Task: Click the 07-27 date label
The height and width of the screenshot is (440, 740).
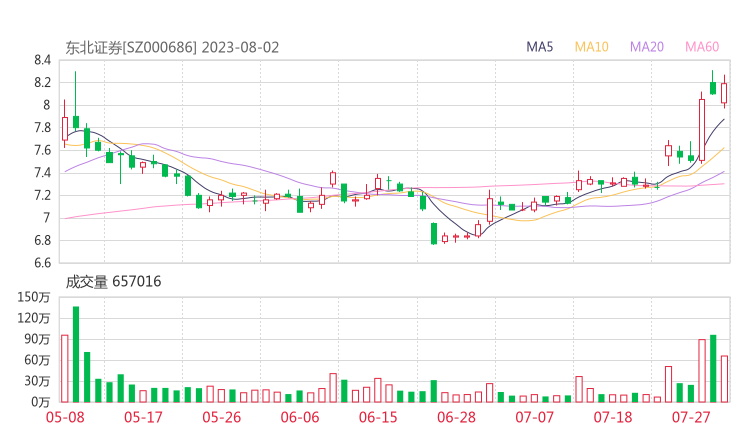Action: [x=691, y=417]
